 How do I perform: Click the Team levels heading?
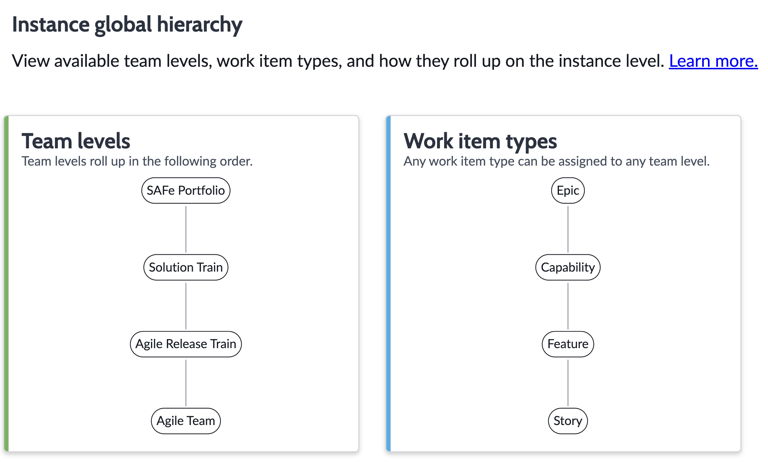pyautogui.click(x=76, y=141)
